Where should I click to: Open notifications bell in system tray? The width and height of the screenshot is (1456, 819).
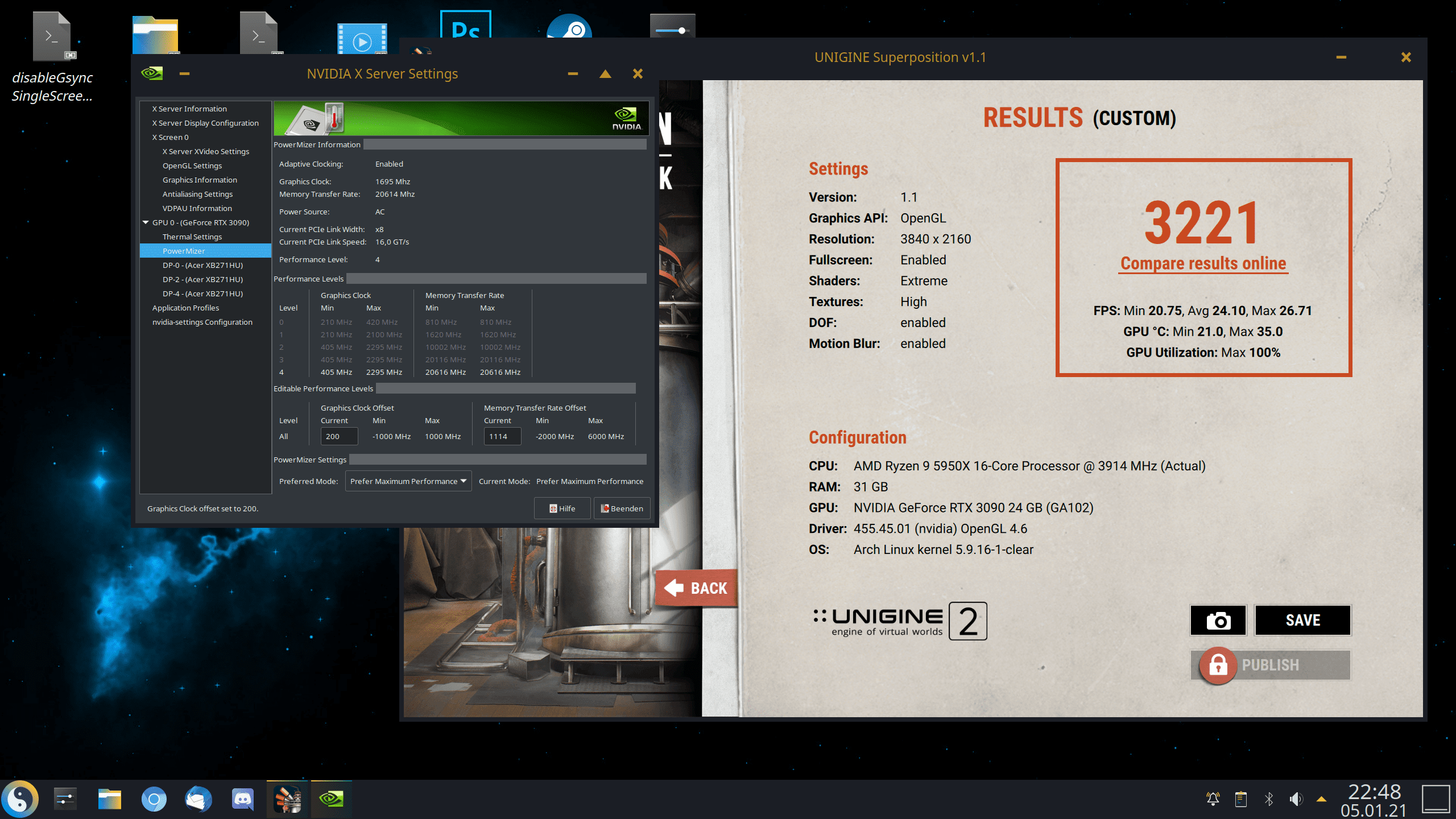tap(1213, 799)
